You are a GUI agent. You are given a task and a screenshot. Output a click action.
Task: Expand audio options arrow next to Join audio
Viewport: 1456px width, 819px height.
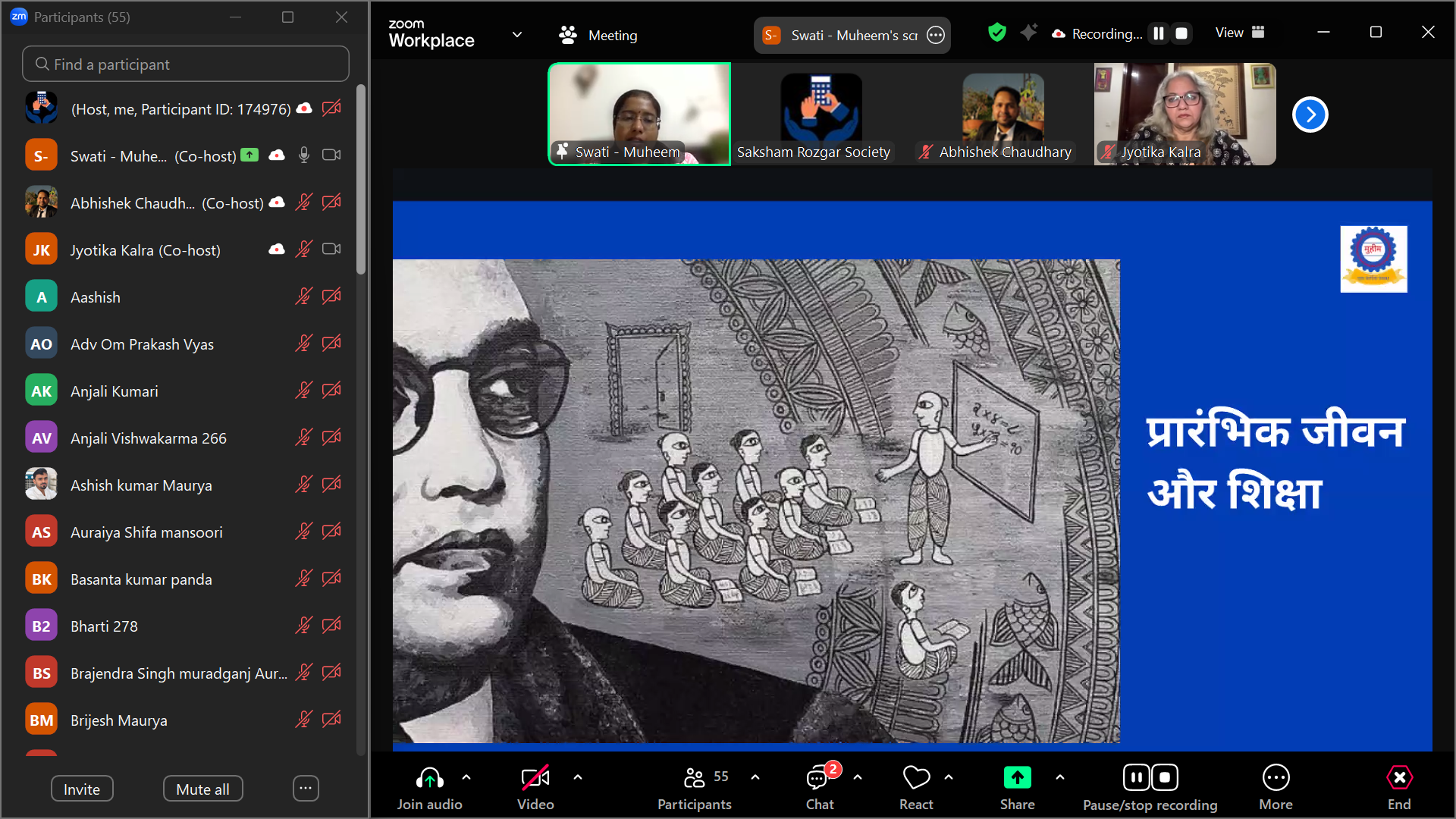pos(466,777)
